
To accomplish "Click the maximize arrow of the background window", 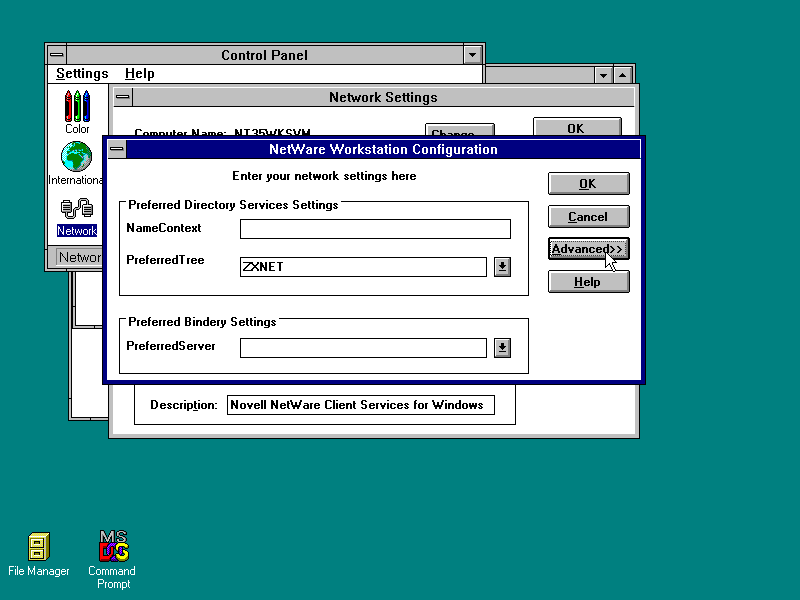I will click(622, 76).
